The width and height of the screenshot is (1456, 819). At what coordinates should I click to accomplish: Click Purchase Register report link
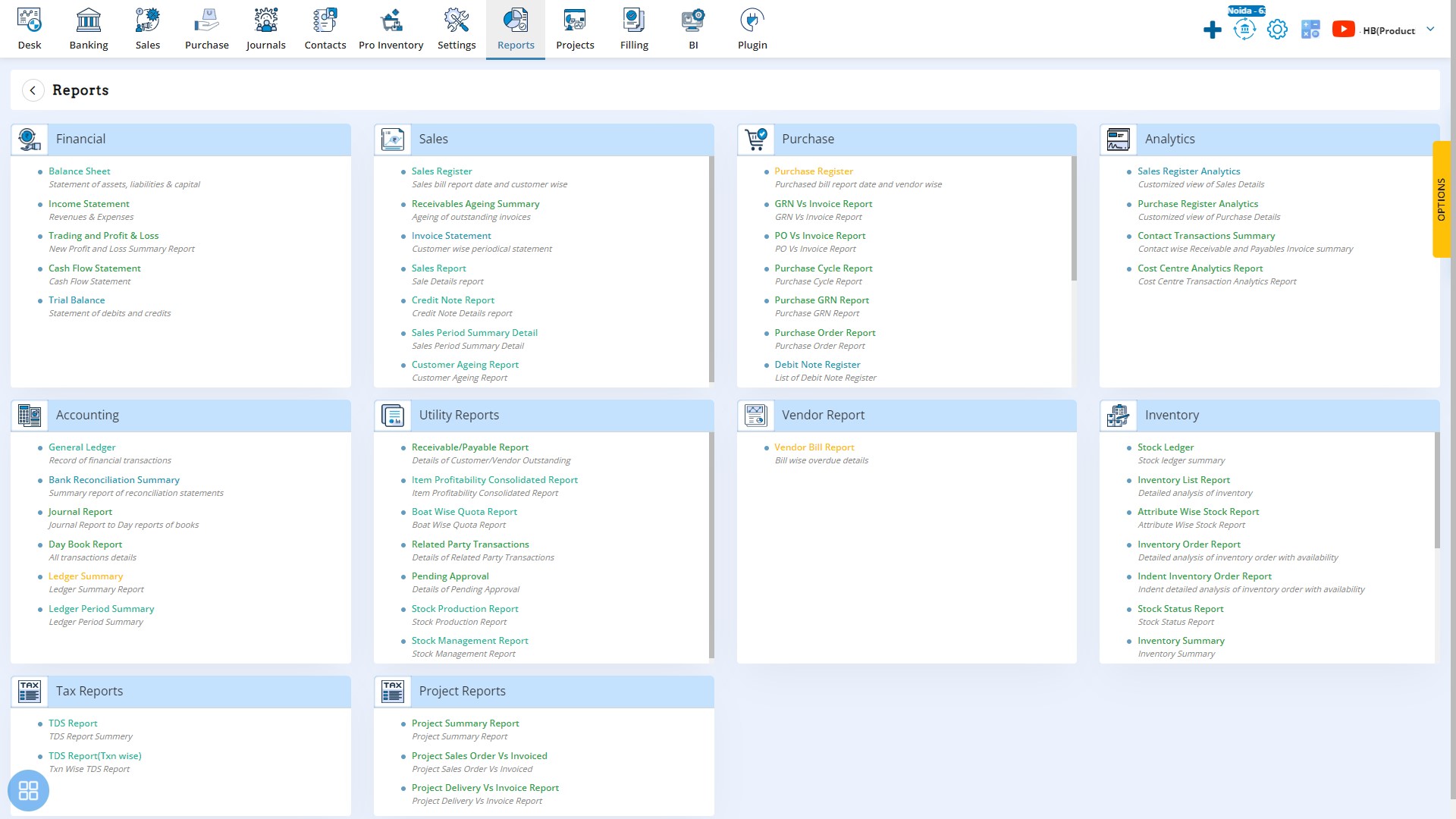pyautogui.click(x=814, y=171)
